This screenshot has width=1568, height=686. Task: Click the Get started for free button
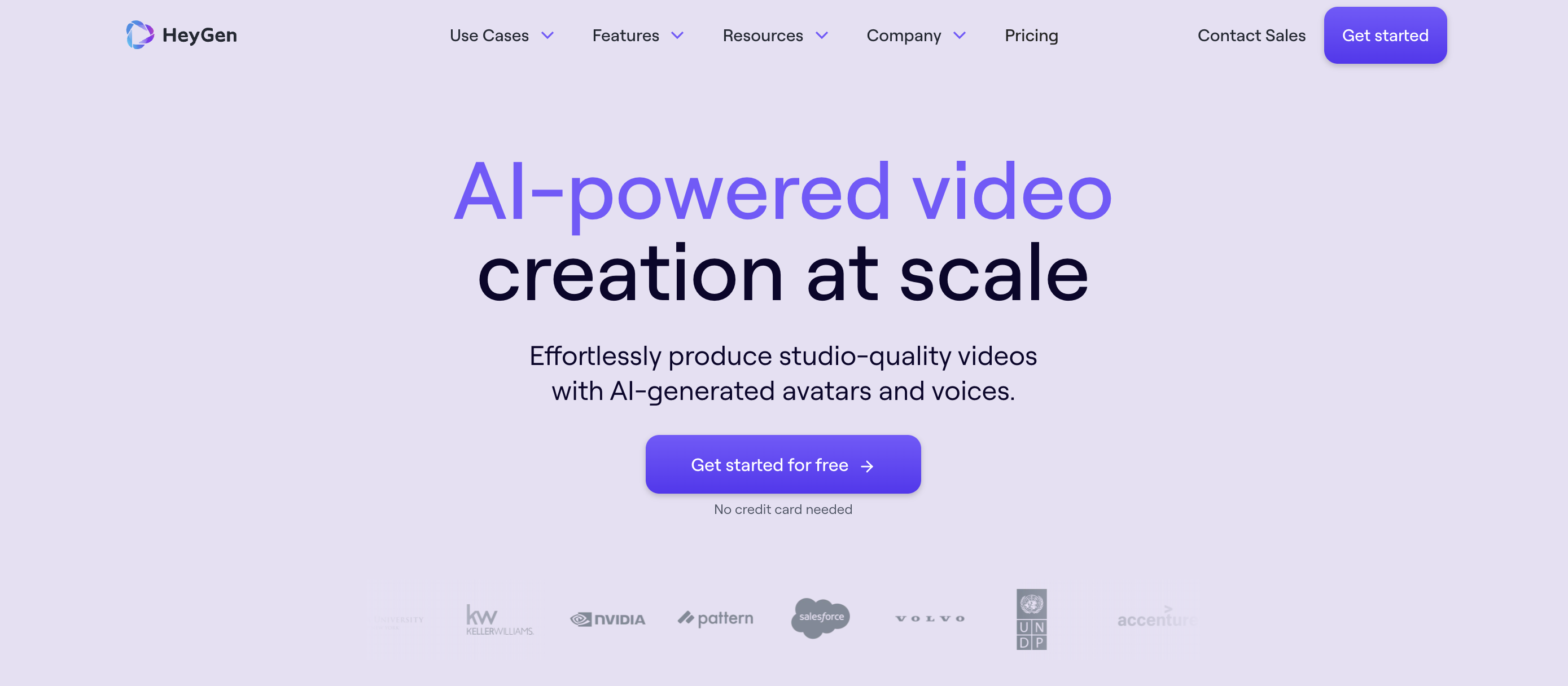point(783,463)
